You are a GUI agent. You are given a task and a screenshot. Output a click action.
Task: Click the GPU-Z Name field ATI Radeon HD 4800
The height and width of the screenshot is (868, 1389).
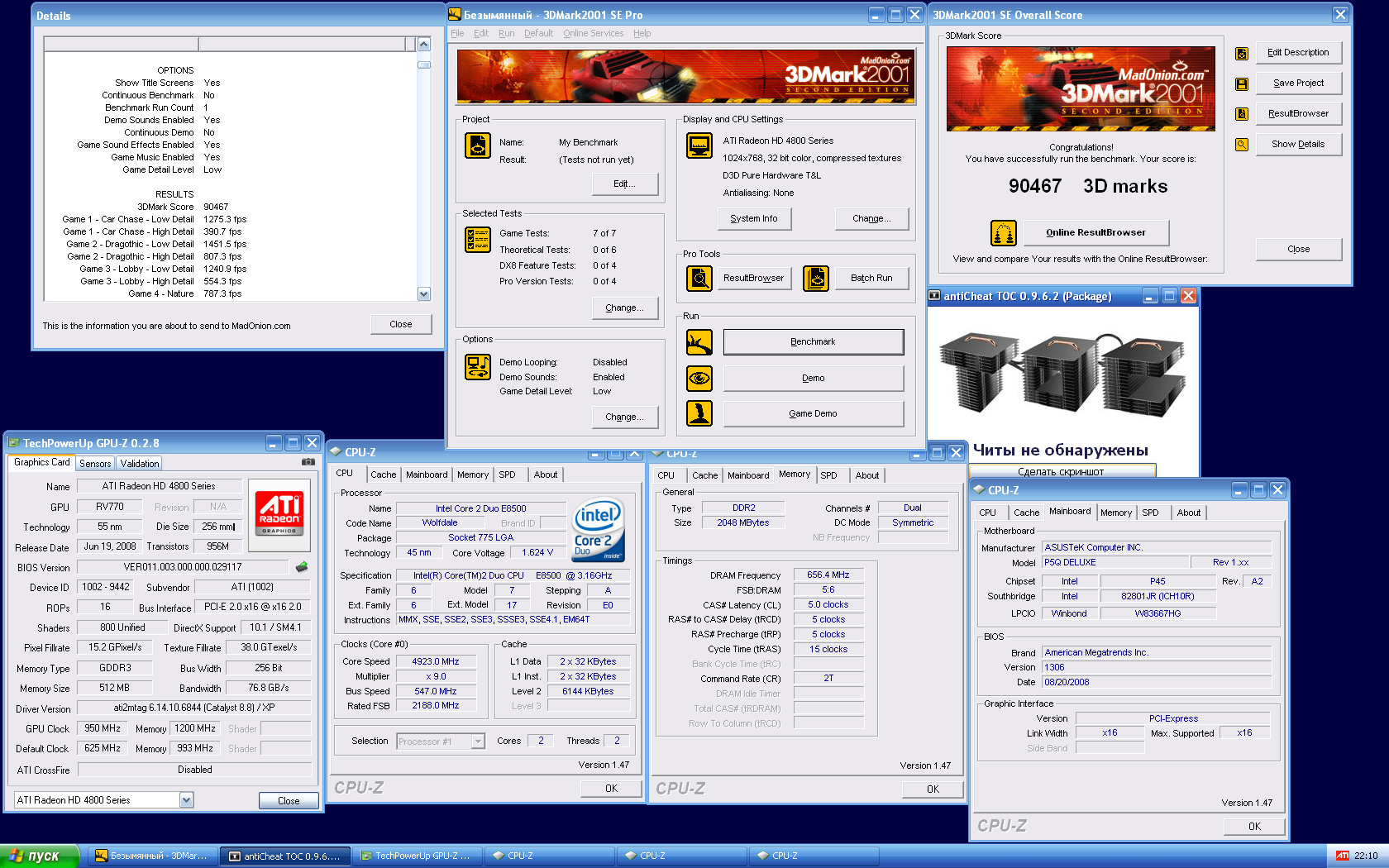click(x=160, y=486)
